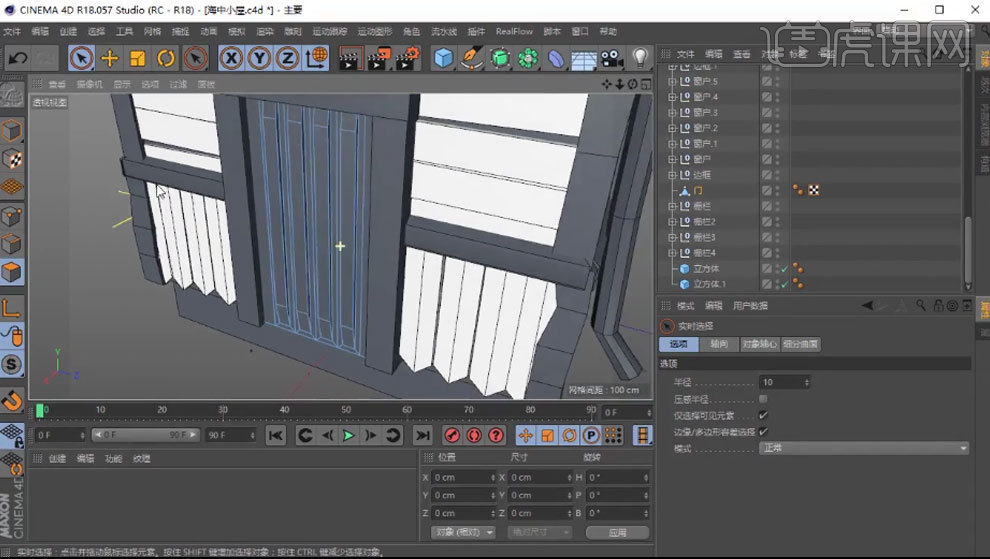Select the Rotate tool in top toolbar

(166, 58)
